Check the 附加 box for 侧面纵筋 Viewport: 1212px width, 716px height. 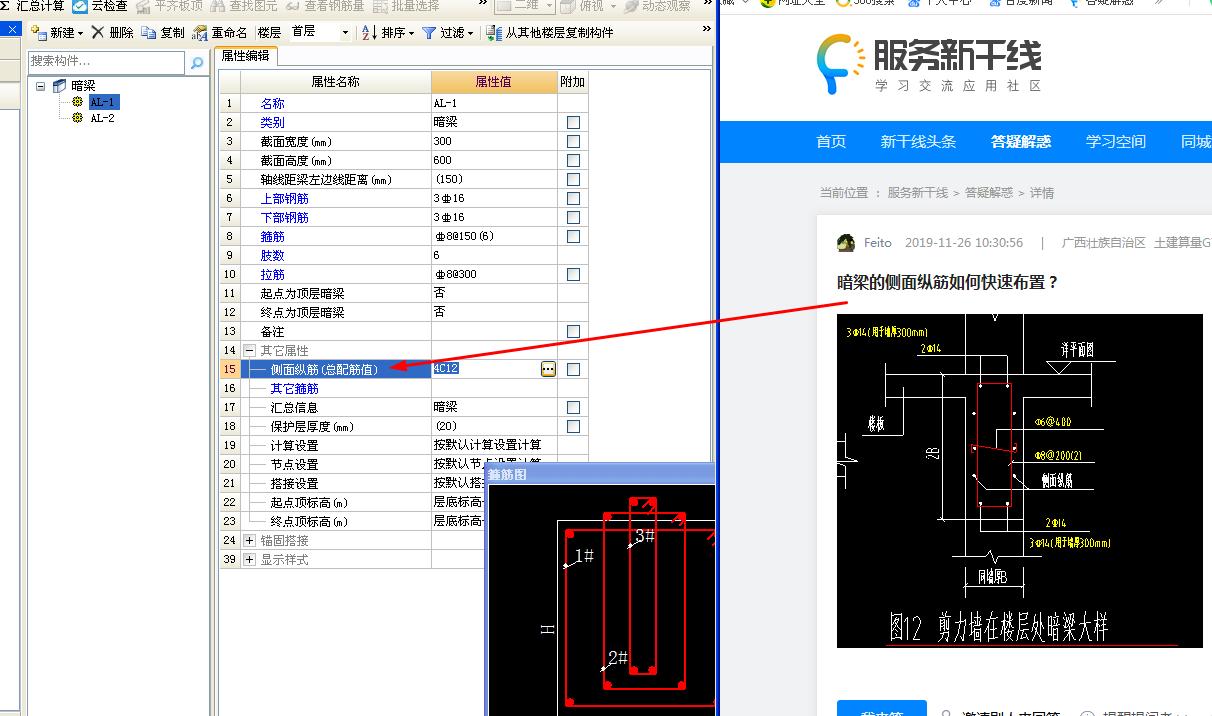click(573, 369)
